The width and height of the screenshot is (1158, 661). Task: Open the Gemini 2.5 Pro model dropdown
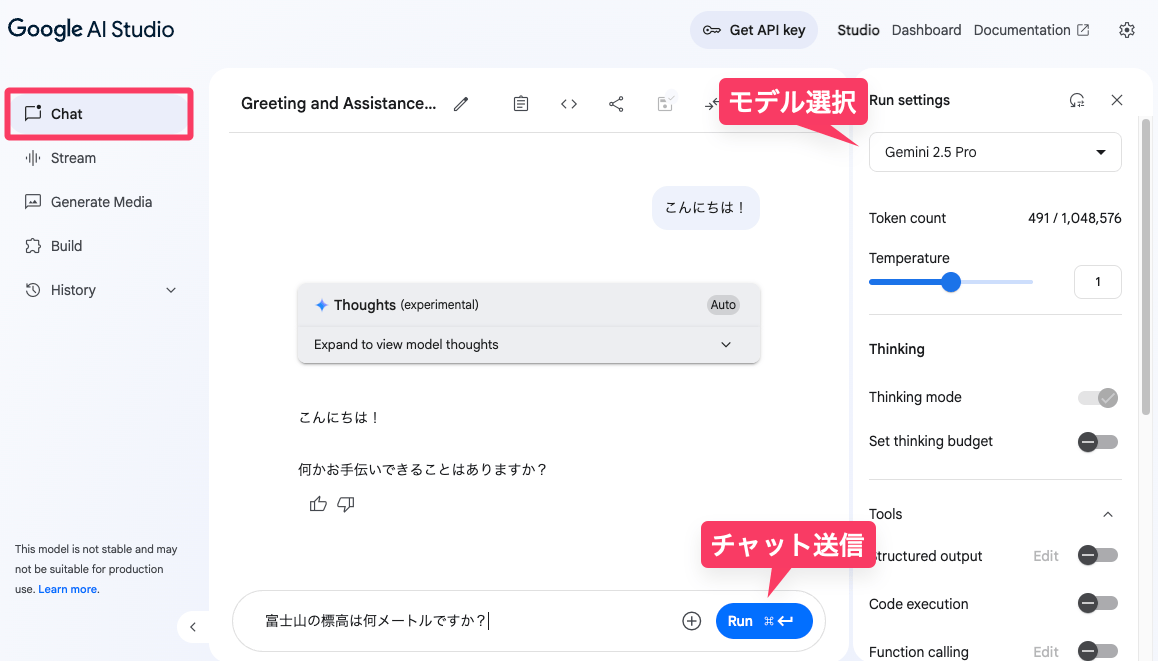[x=994, y=153]
